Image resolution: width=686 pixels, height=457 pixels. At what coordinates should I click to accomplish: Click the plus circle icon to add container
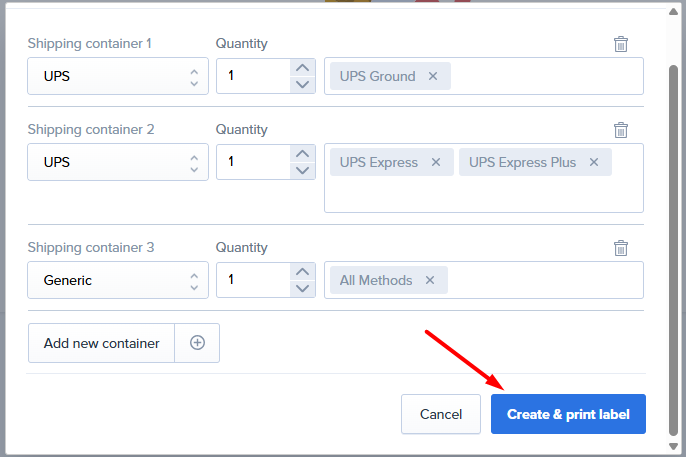197,343
